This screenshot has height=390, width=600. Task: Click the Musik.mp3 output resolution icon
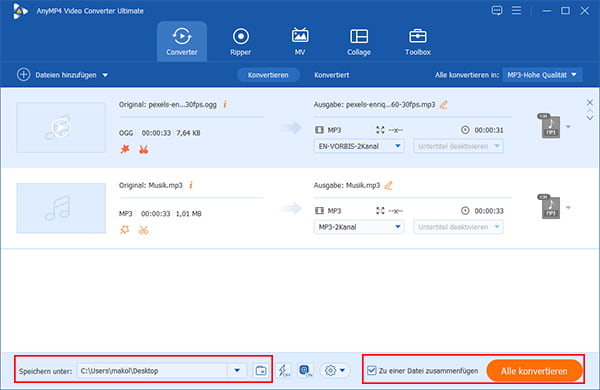(x=380, y=211)
